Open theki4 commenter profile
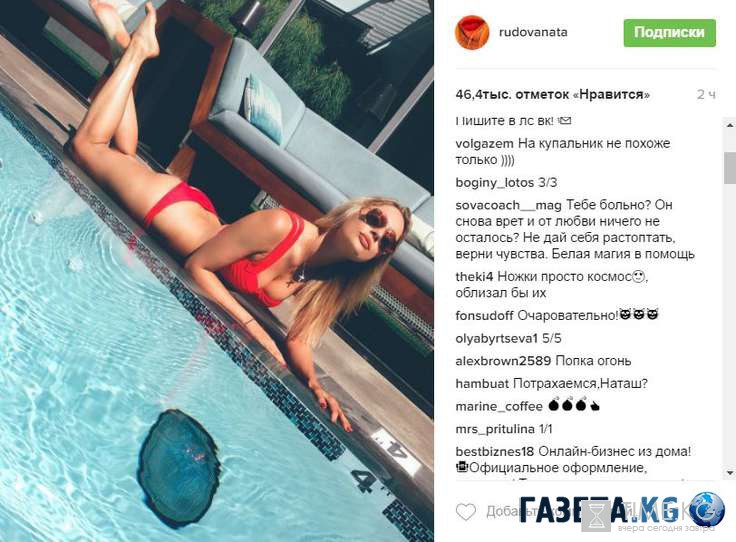 (474, 277)
